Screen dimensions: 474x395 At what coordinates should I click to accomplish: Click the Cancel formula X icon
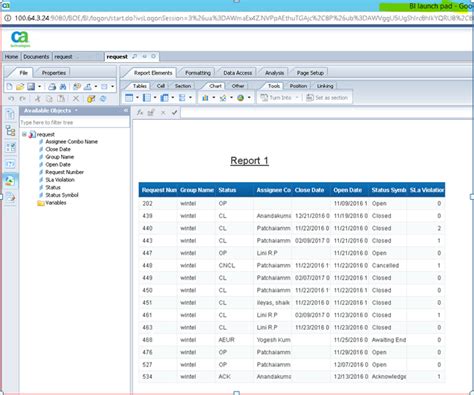pyautogui.click(x=163, y=113)
